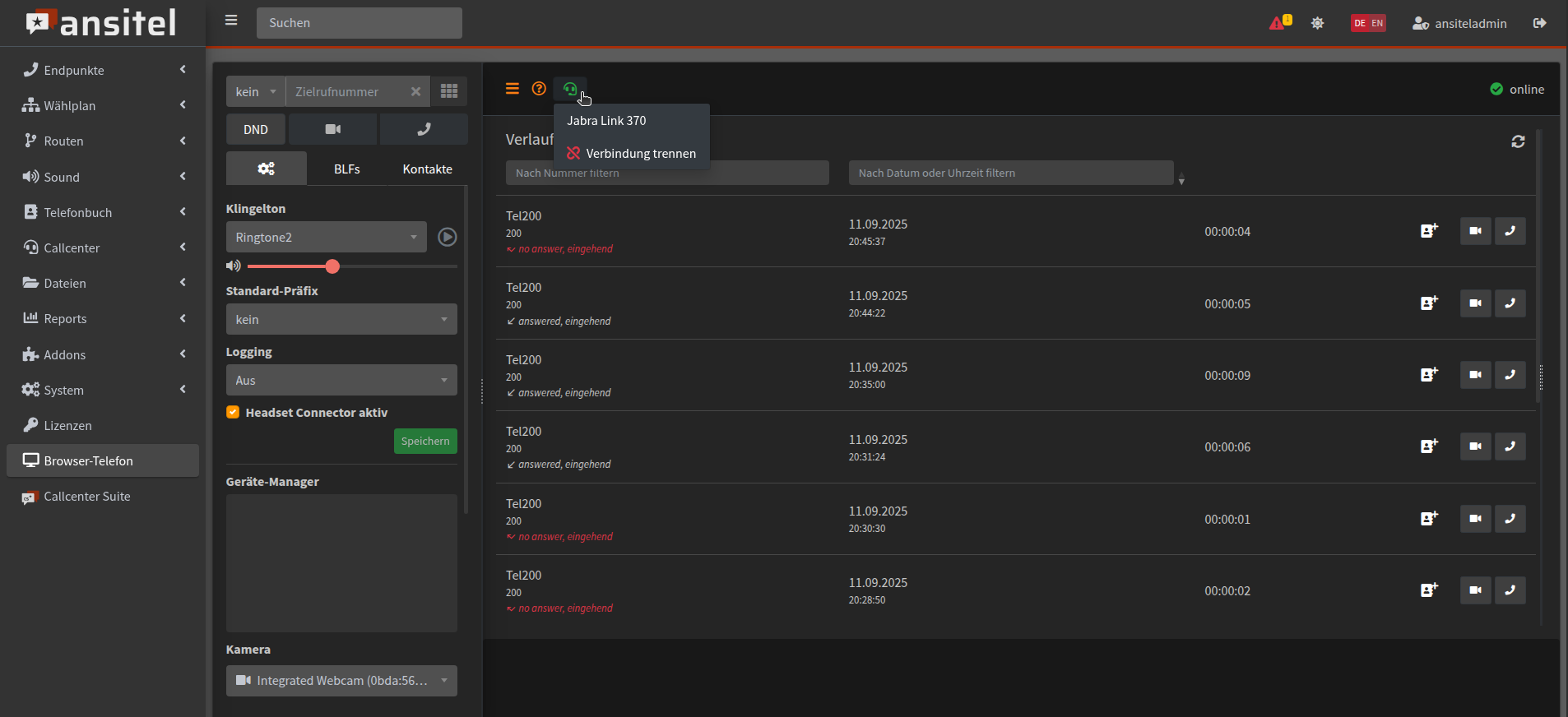Play the Ringtone2 preview
Viewport: 1568px width, 717px height.
[447, 238]
